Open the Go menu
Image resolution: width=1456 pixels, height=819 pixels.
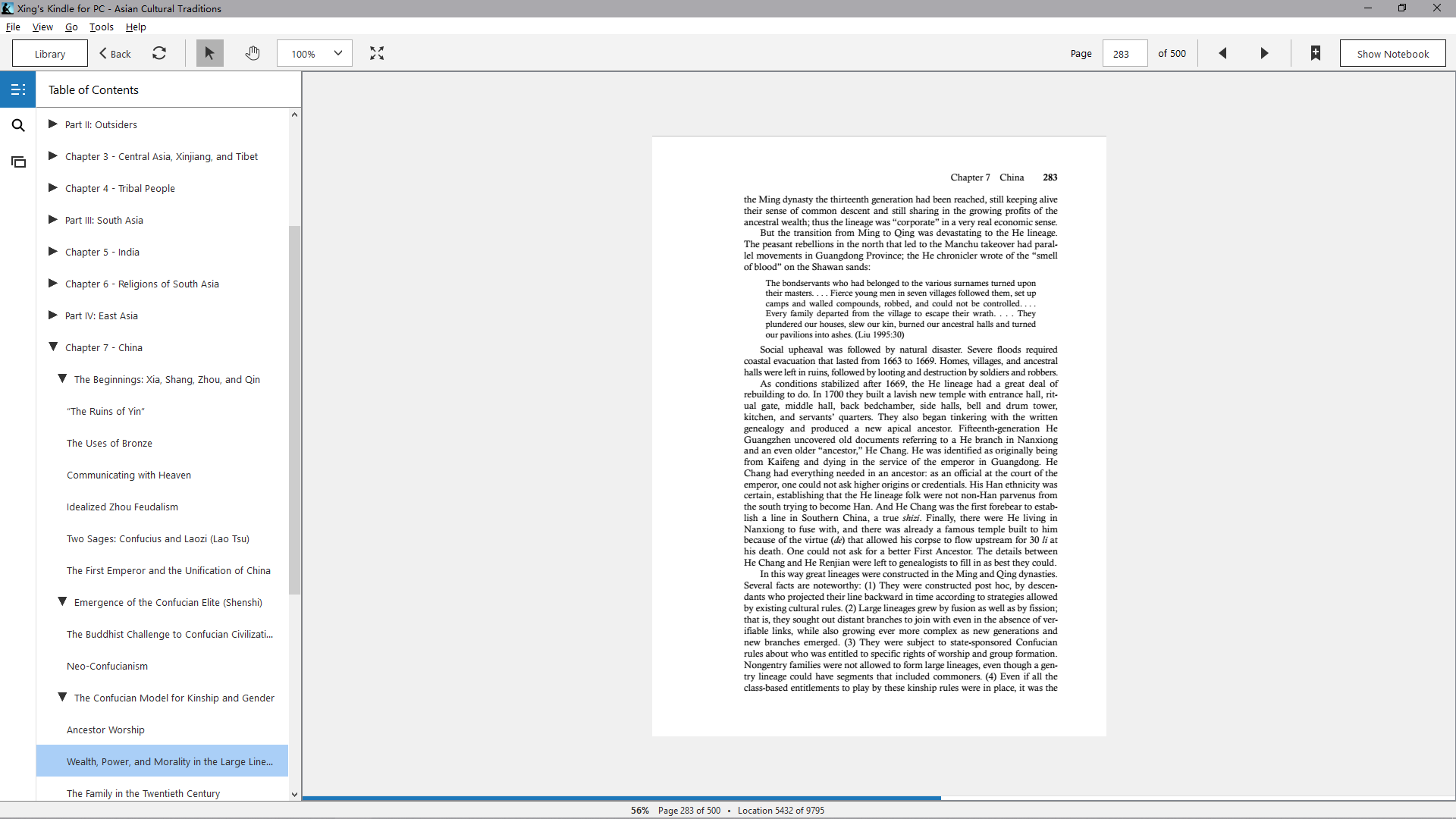point(71,27)
